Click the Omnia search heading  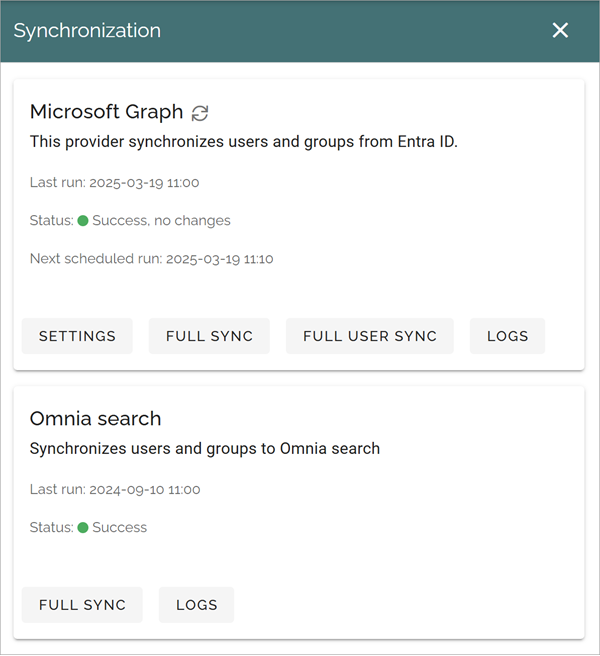click(95, 419)
